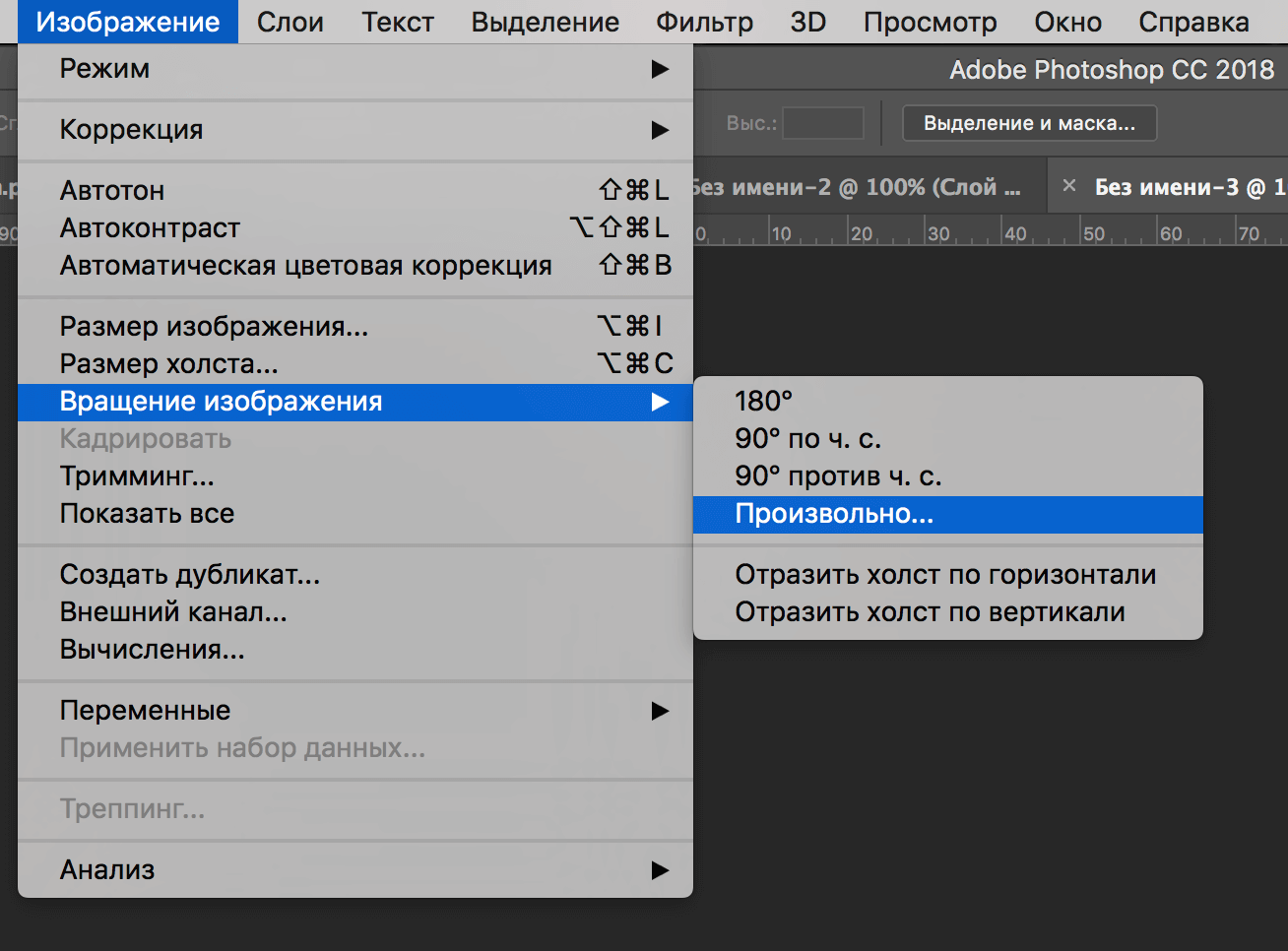Apply 'Автотон' to image
This screenshot has height=951, width=1288.
(112, 191)
